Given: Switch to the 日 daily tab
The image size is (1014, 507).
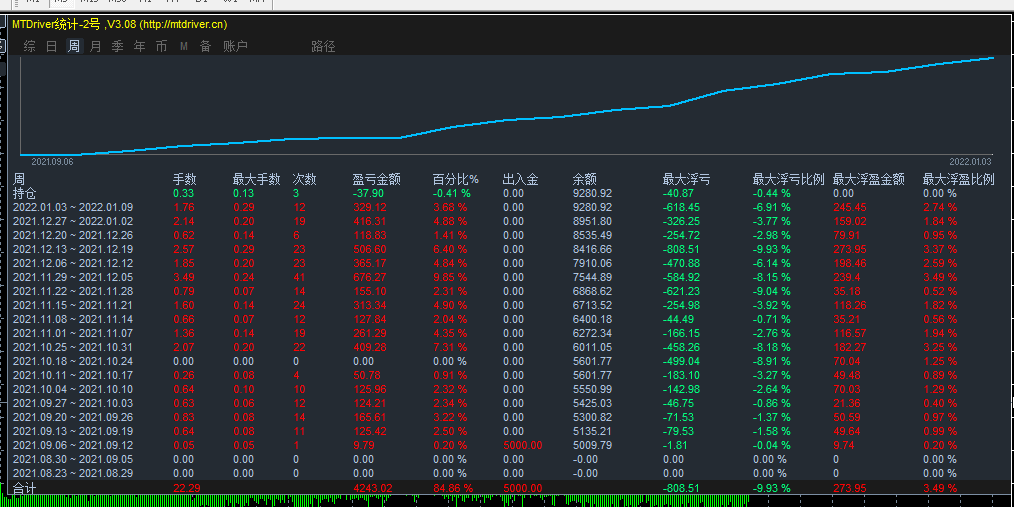Looking at the screenshot, I should click(52, 47).
